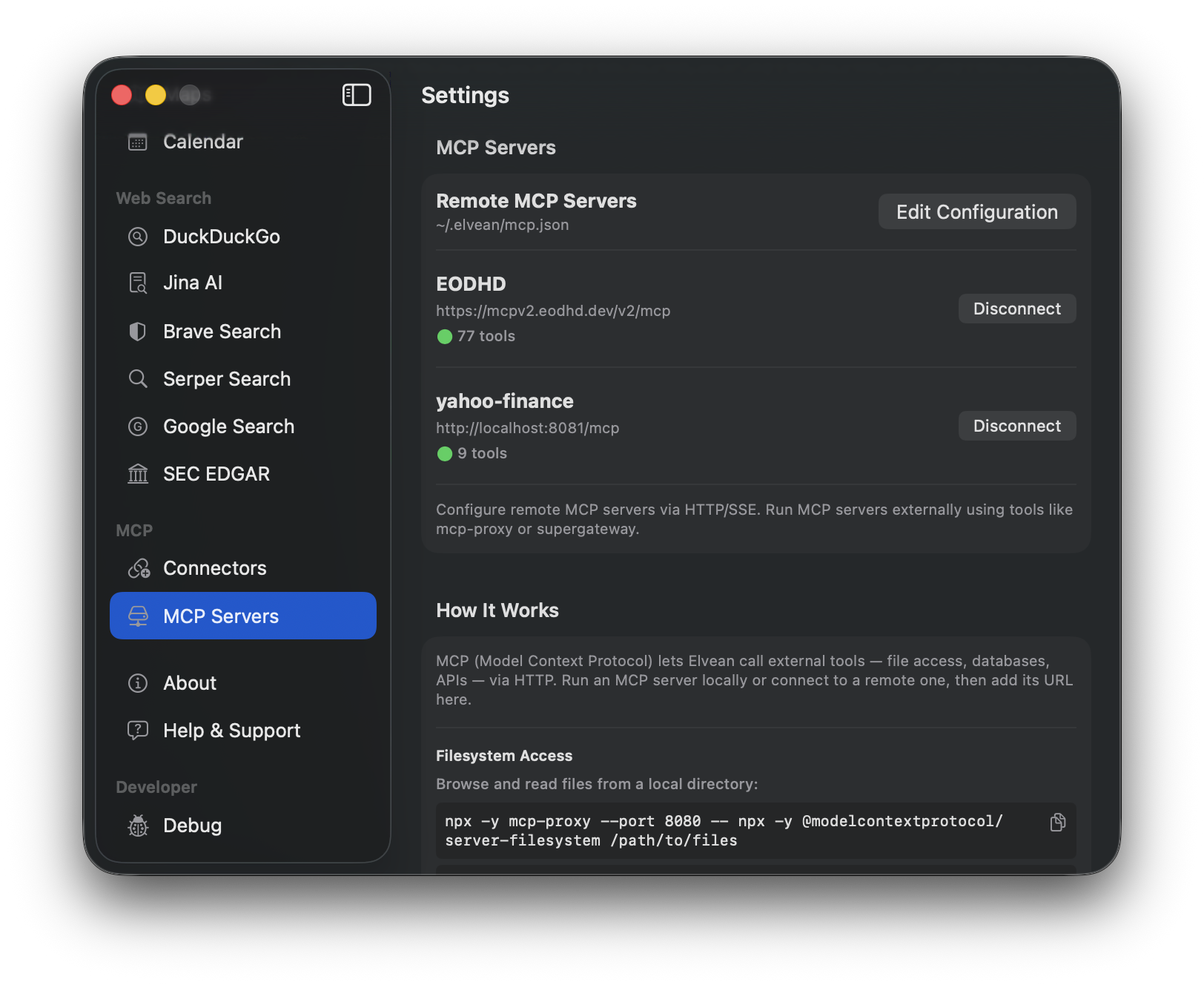Open SEC EDGAR settings

click(x=242, y=474)
